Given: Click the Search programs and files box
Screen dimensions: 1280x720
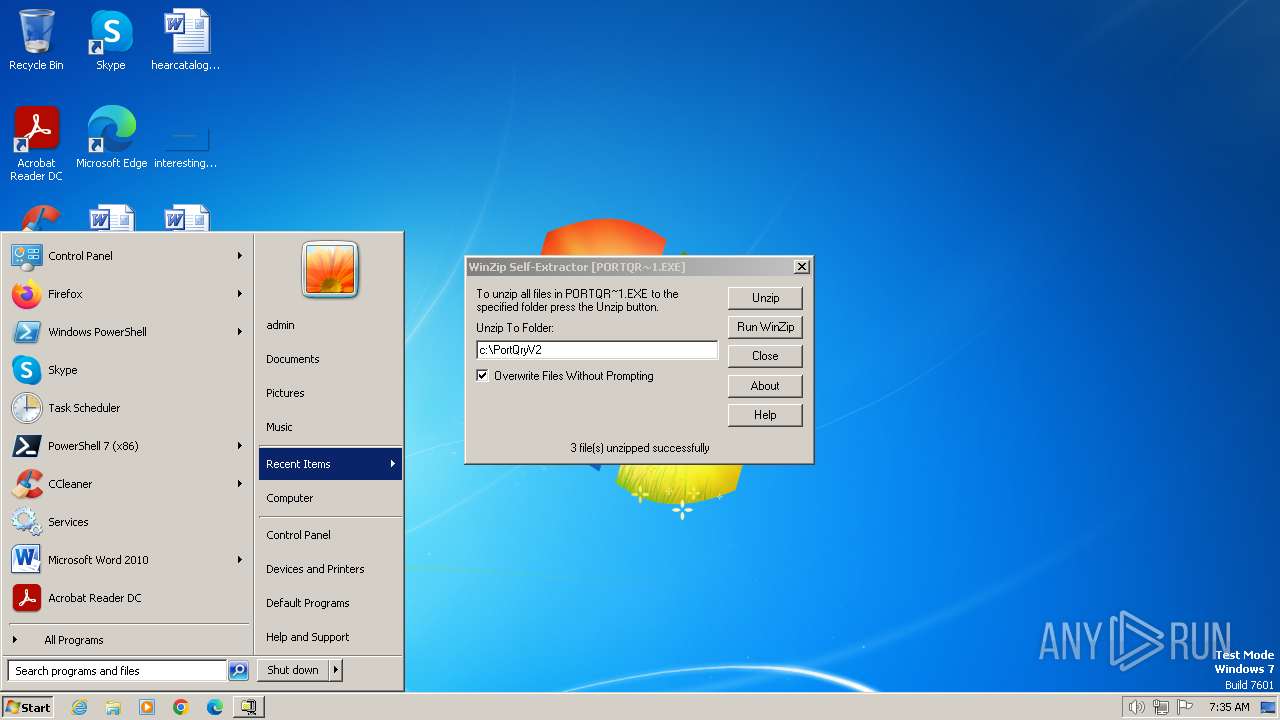Looking at the screenshot, I should tap(117, 671).
